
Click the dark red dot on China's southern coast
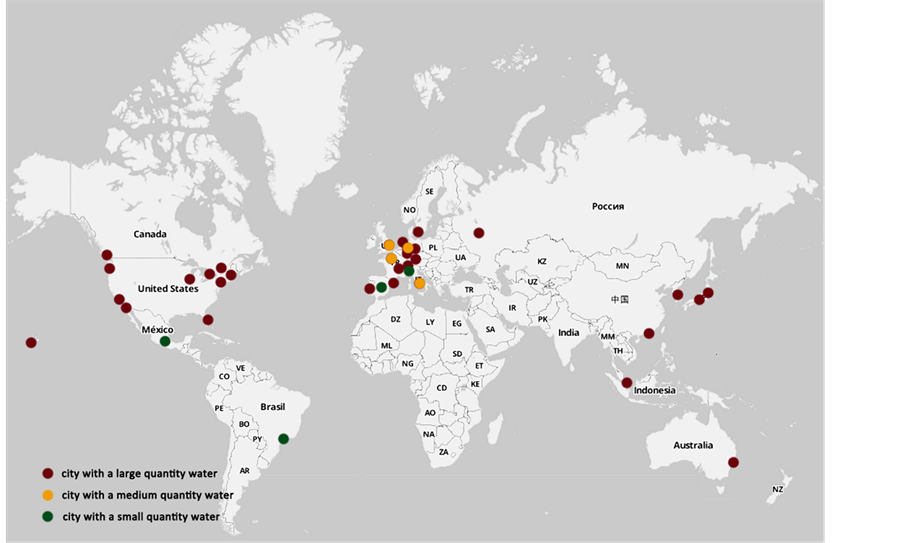[x=649, y=333]
